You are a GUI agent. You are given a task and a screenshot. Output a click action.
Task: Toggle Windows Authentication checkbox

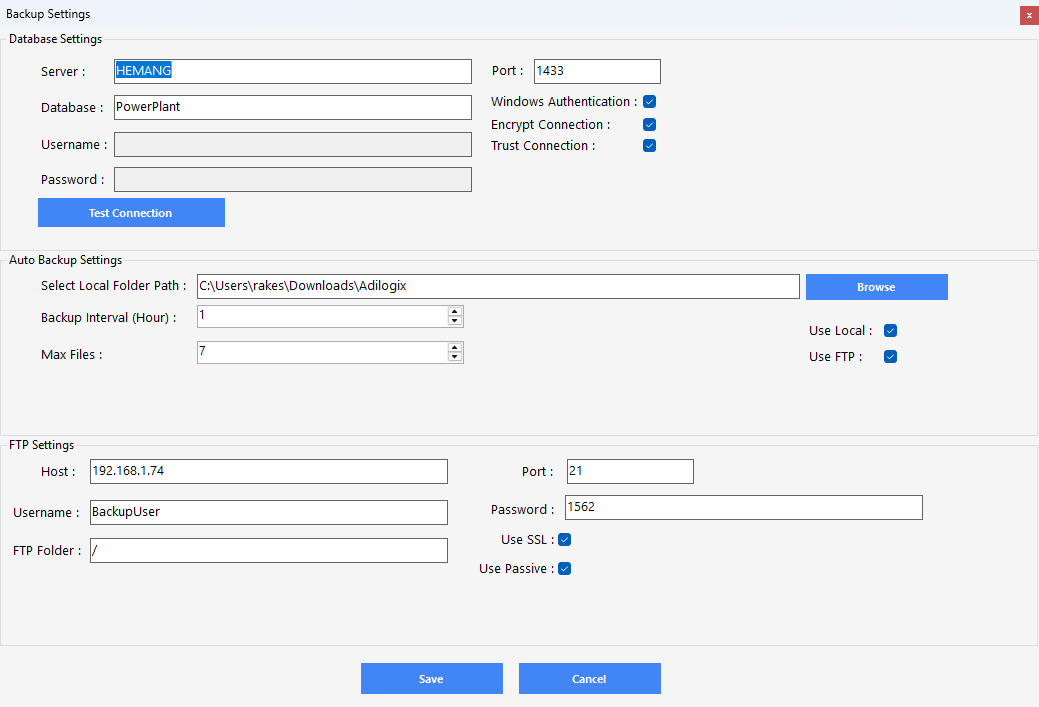click(649, 102)
